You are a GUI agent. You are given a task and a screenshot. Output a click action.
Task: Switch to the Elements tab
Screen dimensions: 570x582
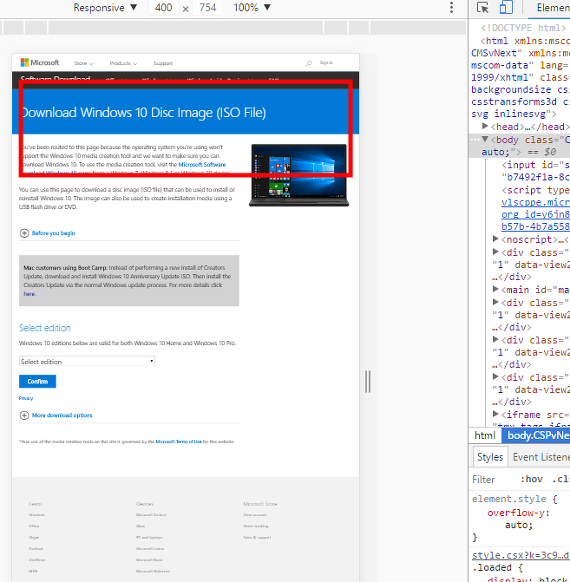(x=553, y=7)
